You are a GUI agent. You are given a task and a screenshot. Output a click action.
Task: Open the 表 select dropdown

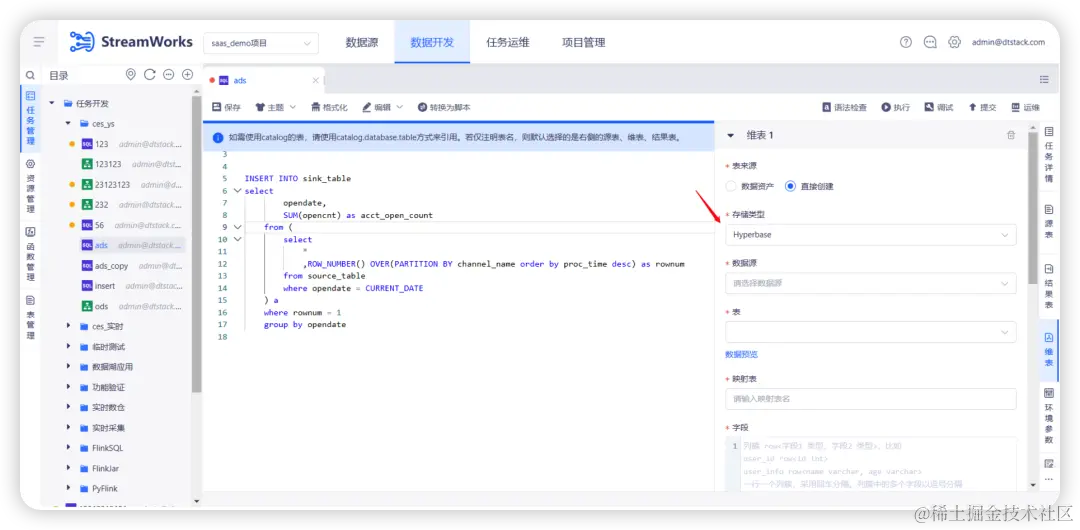(871, 332)
